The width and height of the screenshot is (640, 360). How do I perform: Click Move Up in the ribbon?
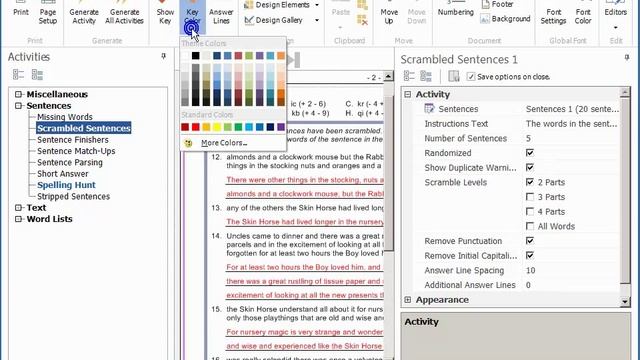pyautogui.click(x=389, y=13)
